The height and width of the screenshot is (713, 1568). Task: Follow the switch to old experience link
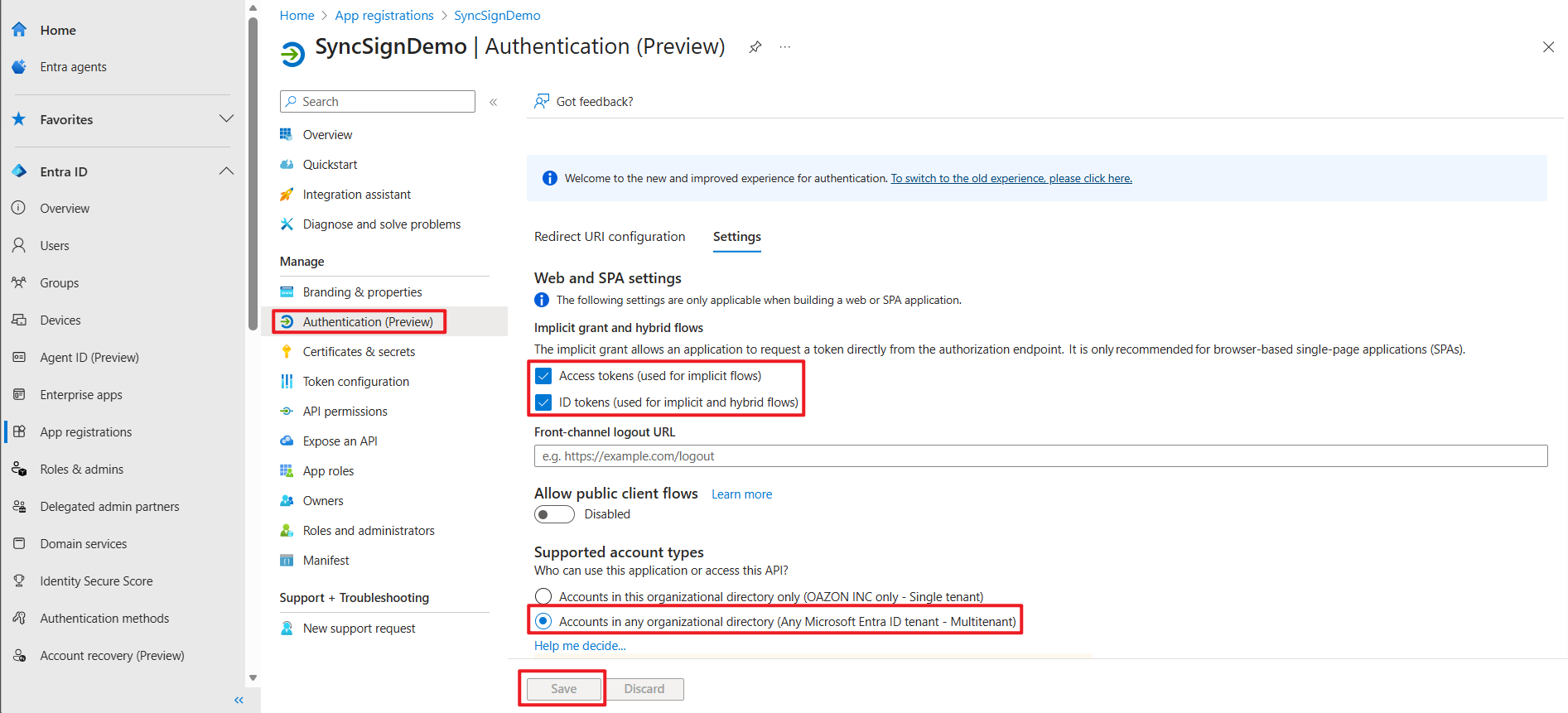pos(1011,178)
